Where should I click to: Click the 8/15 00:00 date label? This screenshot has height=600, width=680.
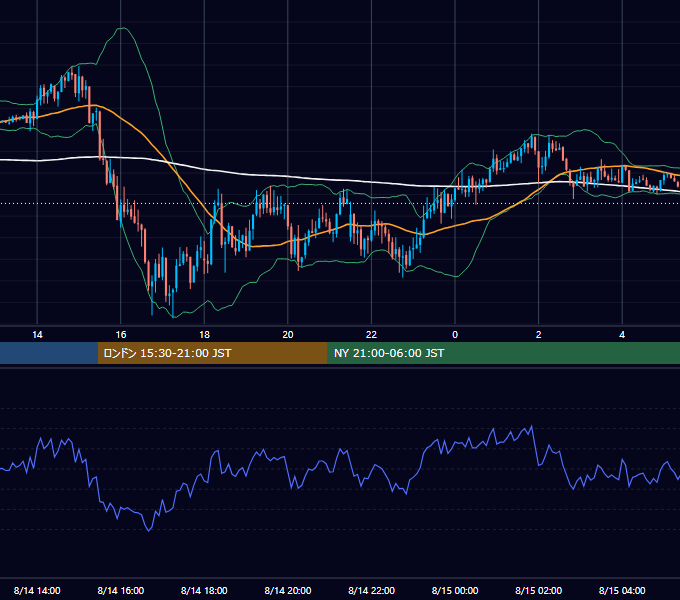[455, 590]
